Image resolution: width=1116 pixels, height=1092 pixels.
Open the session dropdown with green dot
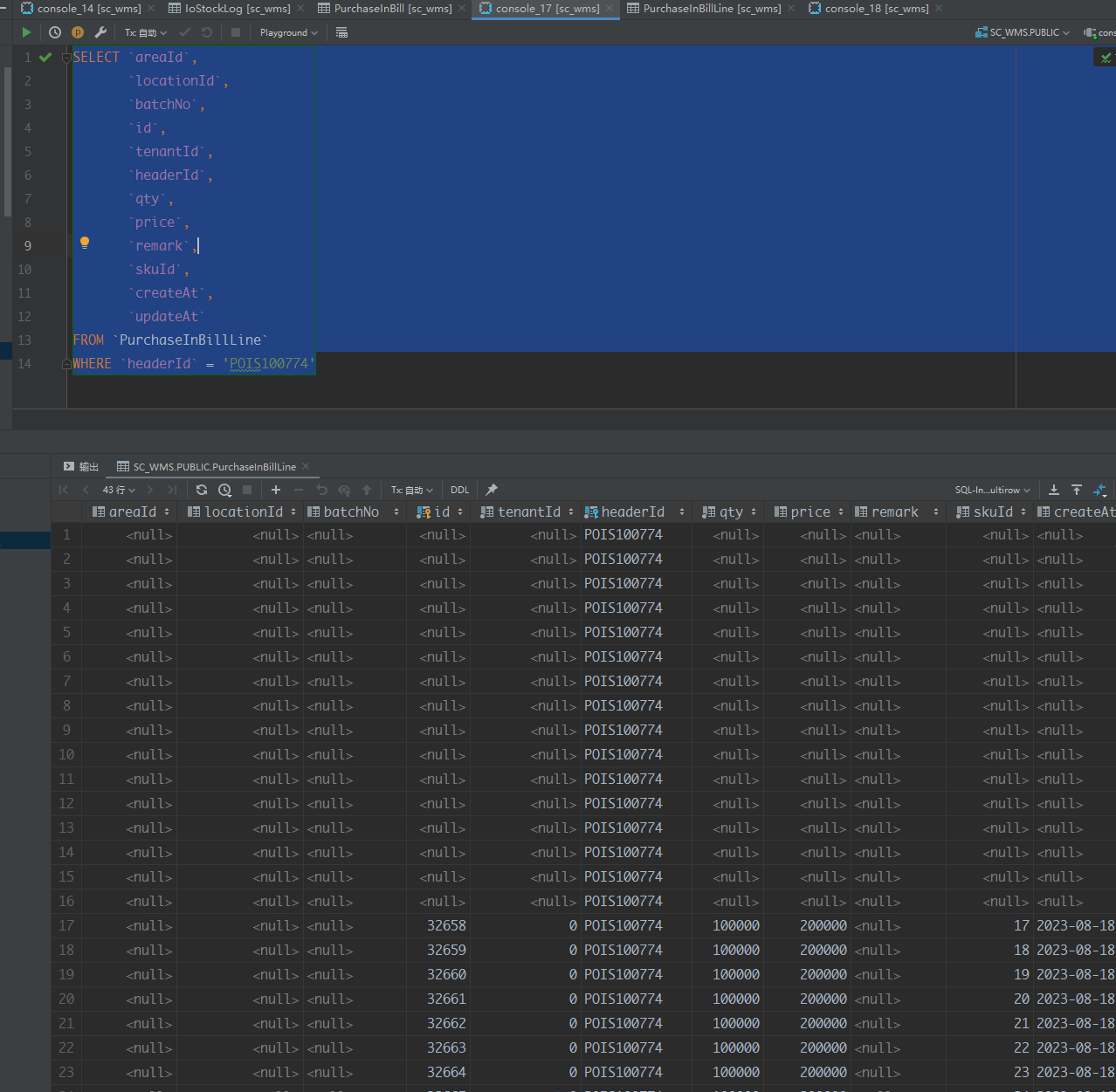click(1099, 32)
